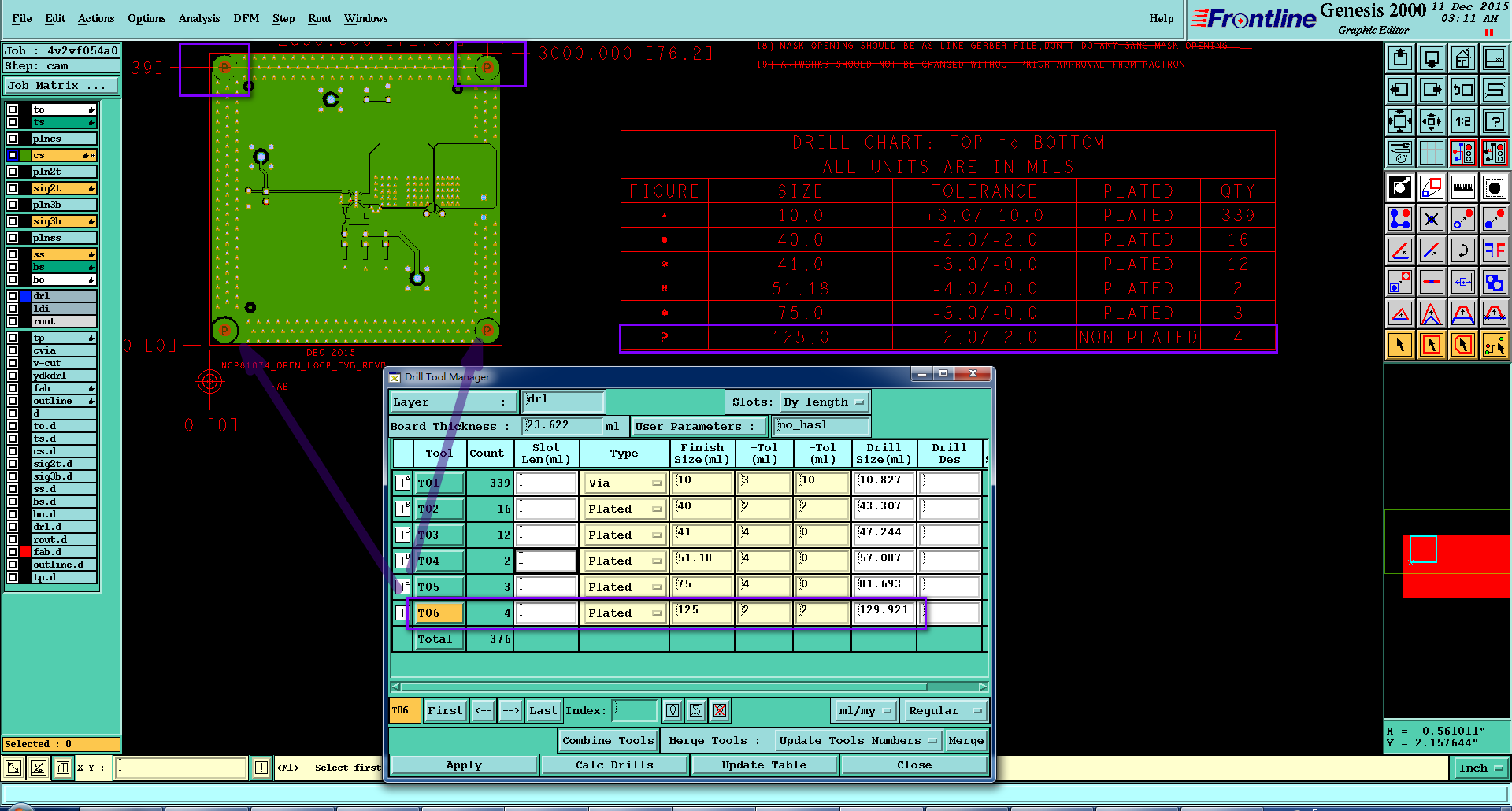Open the T06 Type 'Plated' dropdown
Screen dimensions: 1512x811
pos(624,613)
